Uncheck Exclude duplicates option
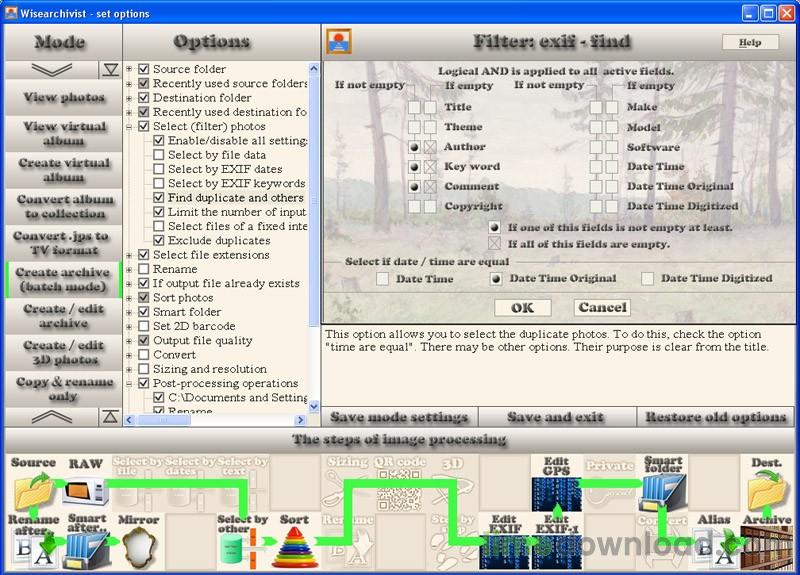 (x=159, y=240)
